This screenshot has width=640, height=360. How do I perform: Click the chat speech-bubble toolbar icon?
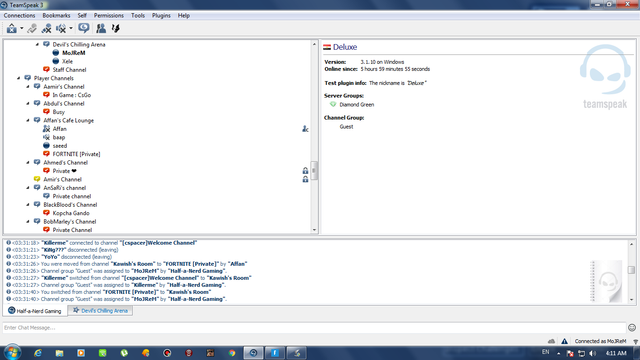pyautogui.click(x=84, y=28)
